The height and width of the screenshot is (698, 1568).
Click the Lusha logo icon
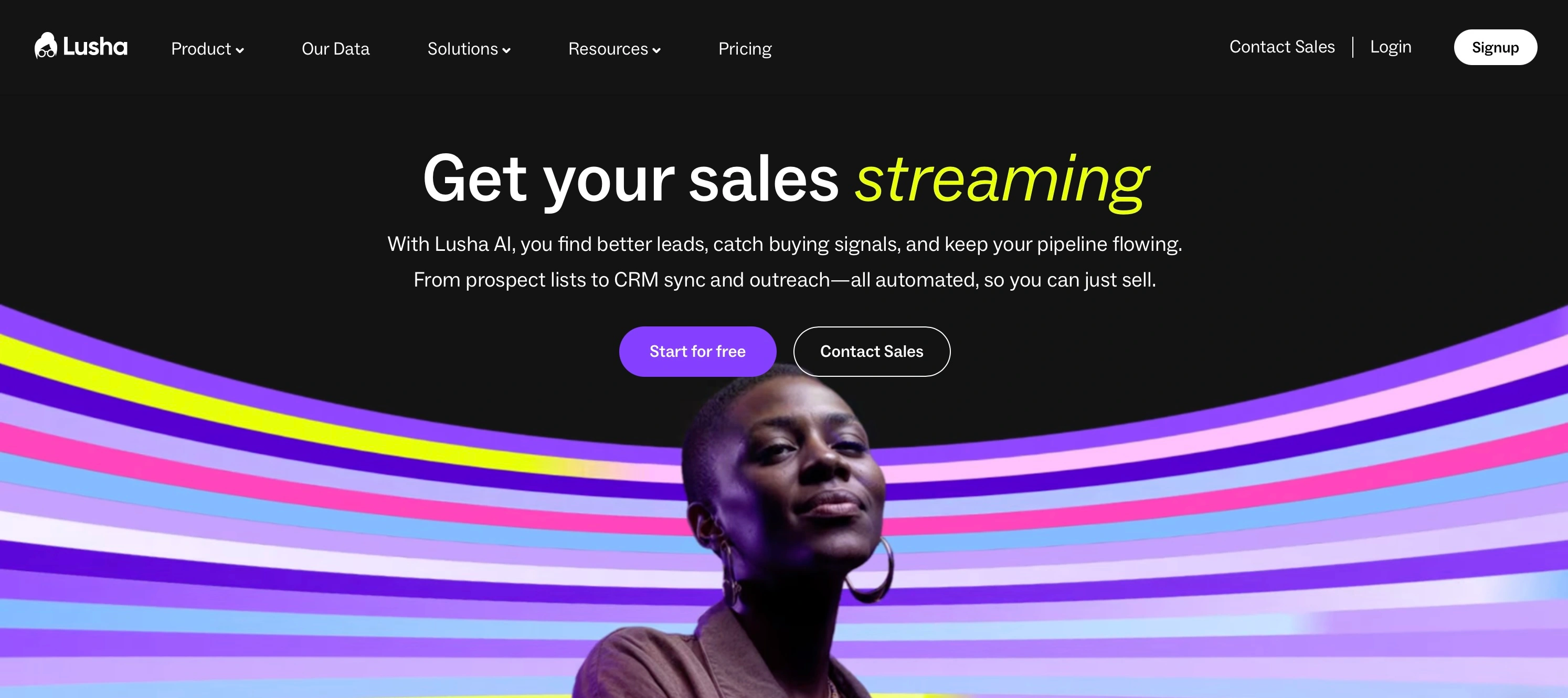coord(46,46)
